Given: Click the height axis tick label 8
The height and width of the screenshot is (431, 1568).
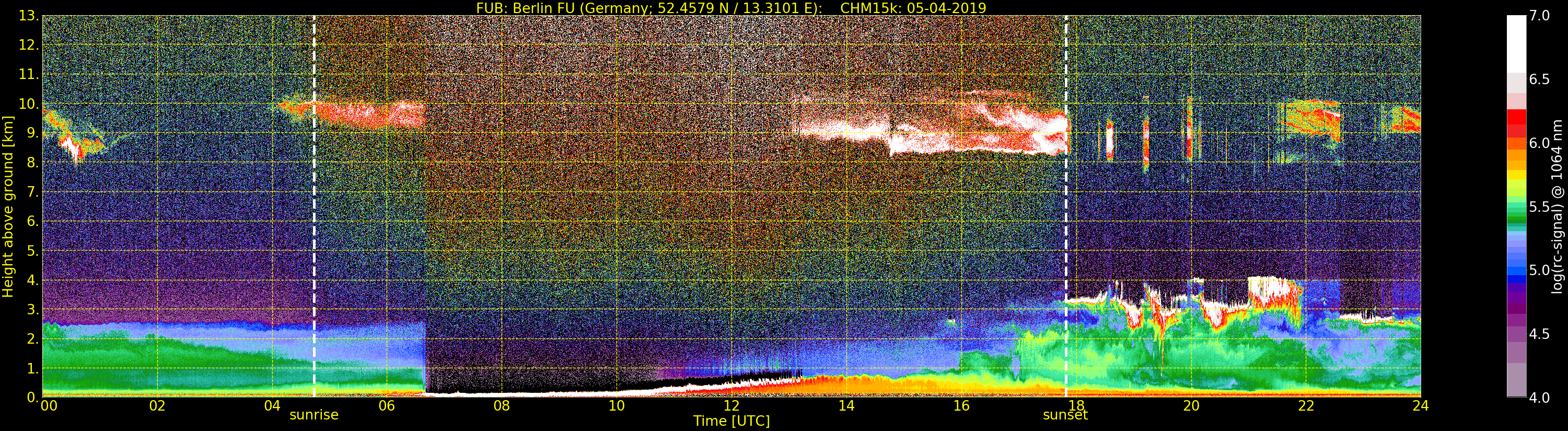Looking at the screenshot, I should (32, 163).
